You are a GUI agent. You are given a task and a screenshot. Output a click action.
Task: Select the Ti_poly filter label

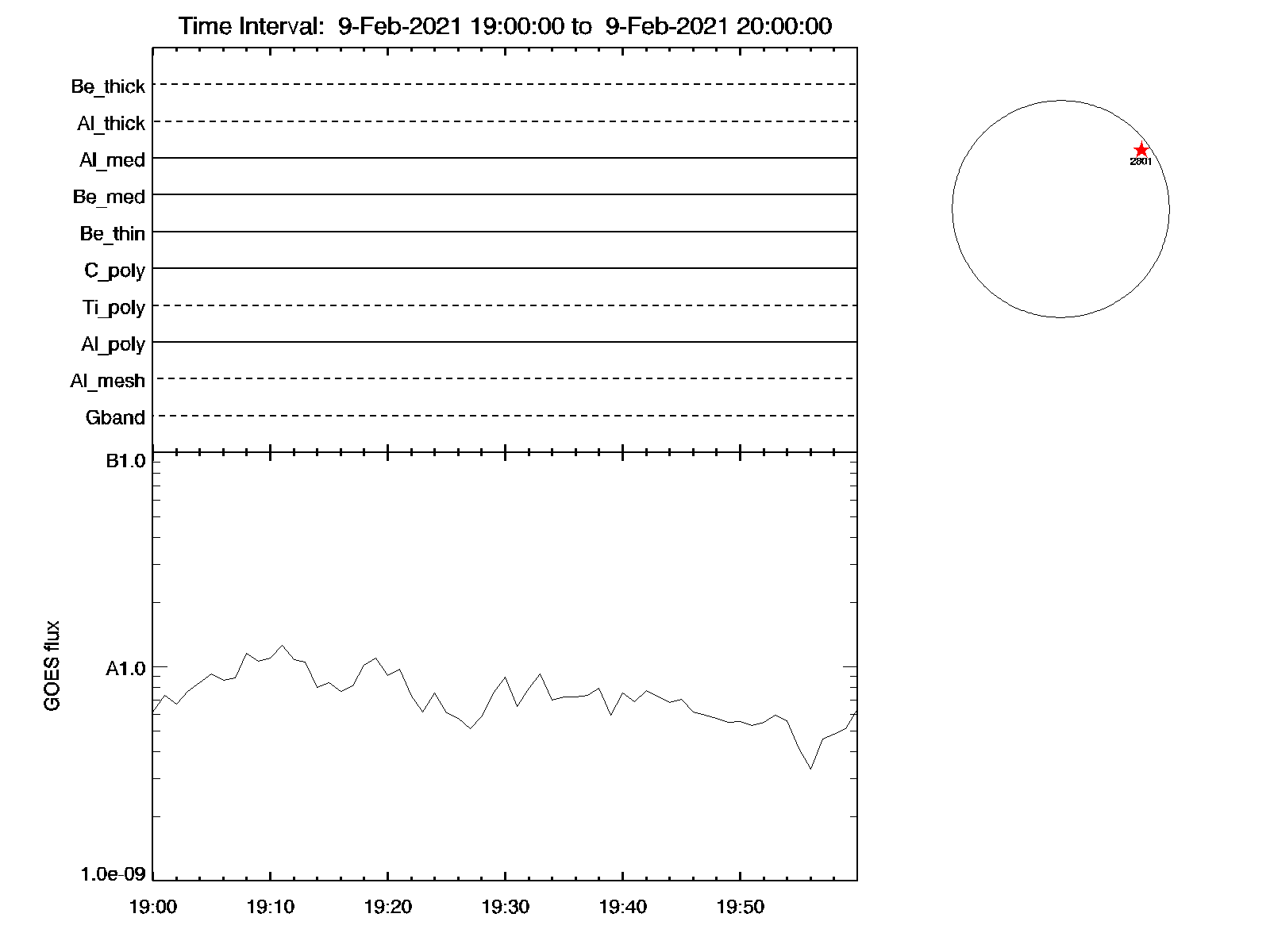pyautogui.click(x=114, y=308)
